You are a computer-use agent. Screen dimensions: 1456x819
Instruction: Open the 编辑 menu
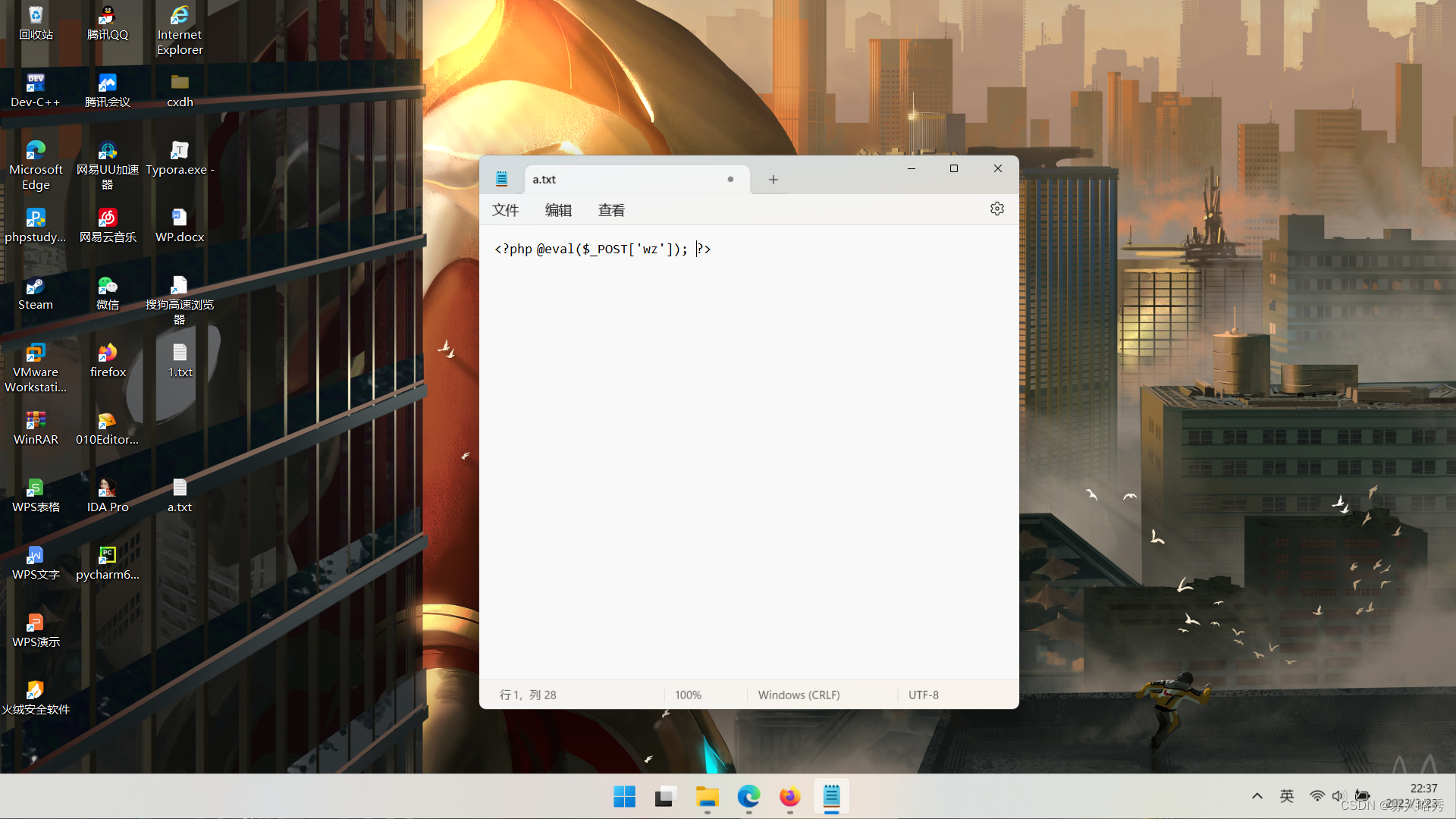pos(558,210)
